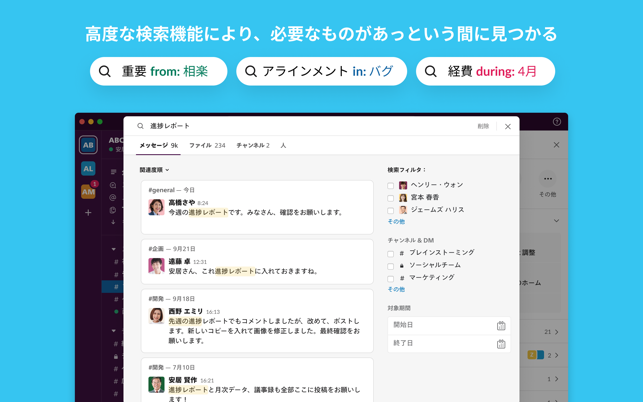Image resolution: width=643 pixels, height=402 pixels.
Task: Close the search dialog with X
Action: point(508,127)
